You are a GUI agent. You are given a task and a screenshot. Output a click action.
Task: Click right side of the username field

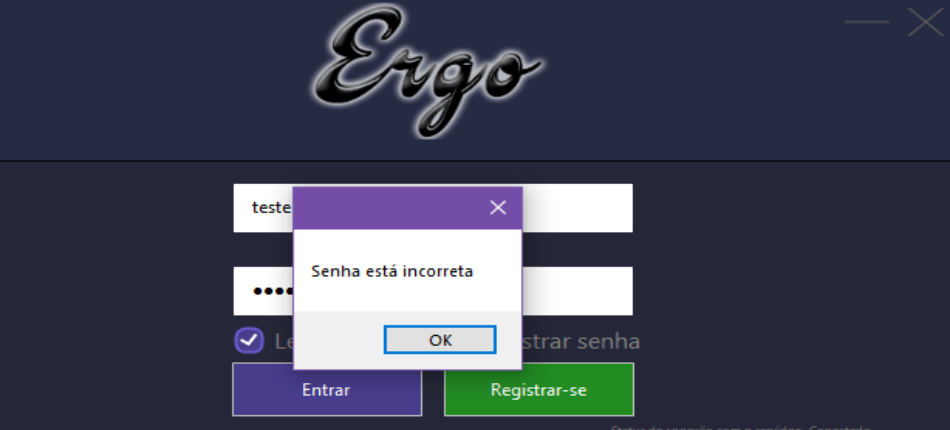tap(576, 208)
